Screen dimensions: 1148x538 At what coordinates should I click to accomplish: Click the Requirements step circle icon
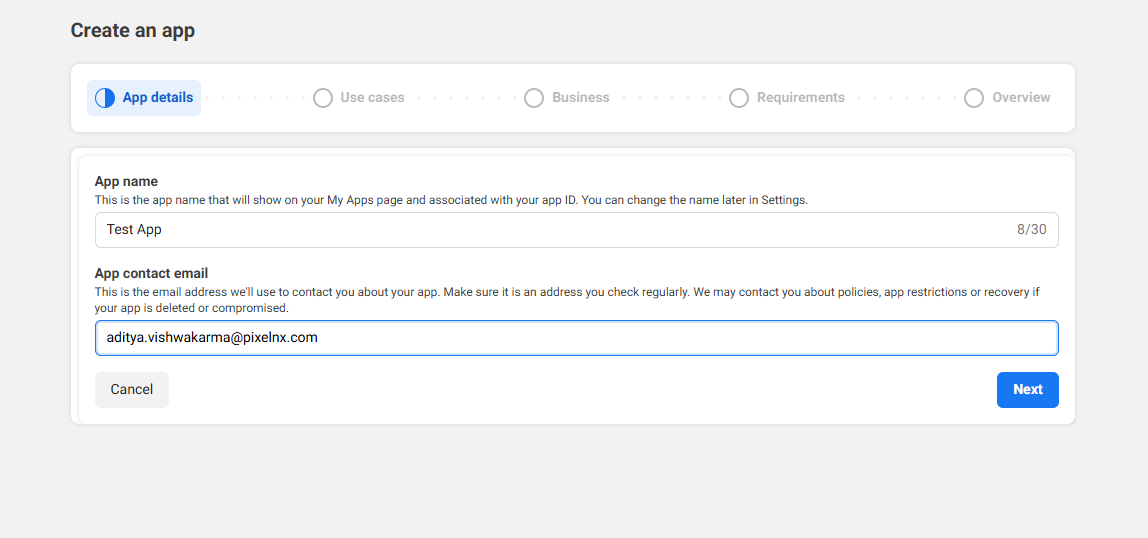[x=739, y=98]
